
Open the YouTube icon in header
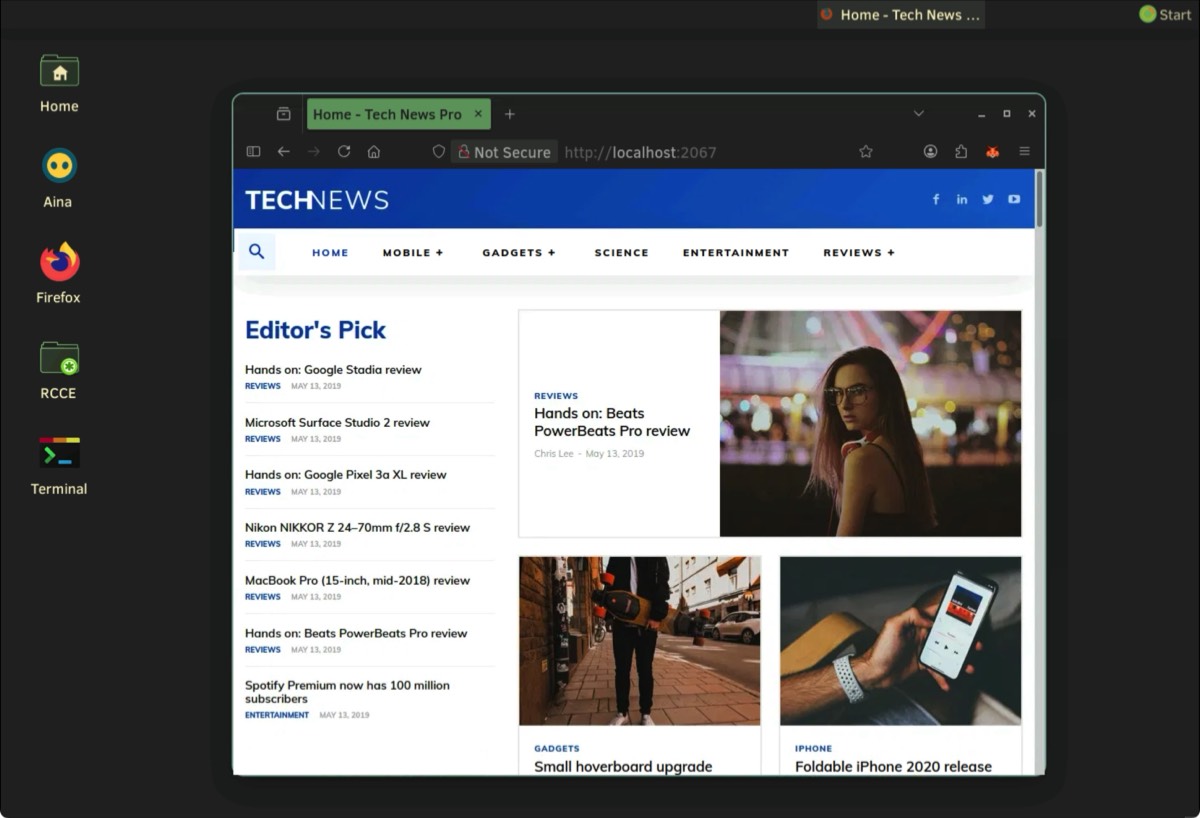coord(1014,199)
